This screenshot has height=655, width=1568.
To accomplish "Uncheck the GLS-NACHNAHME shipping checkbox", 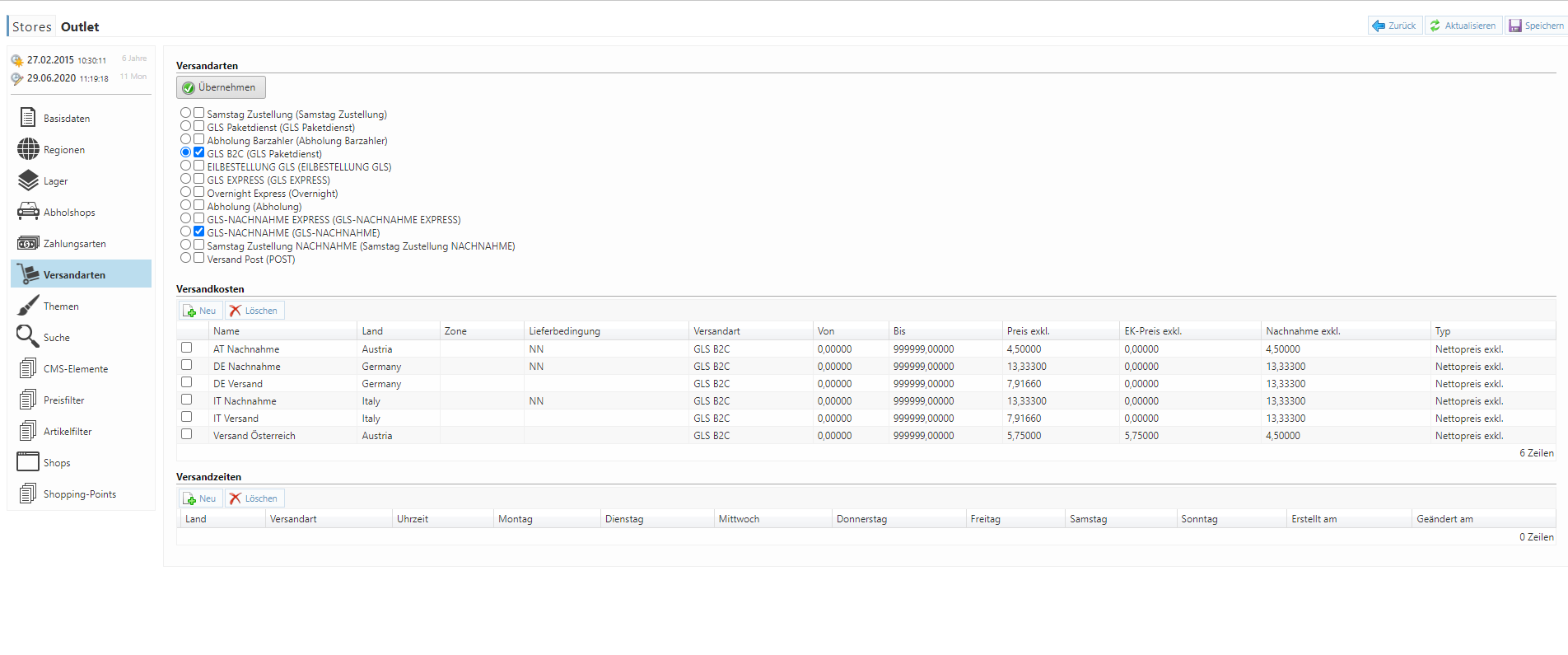I will [198, 232].
